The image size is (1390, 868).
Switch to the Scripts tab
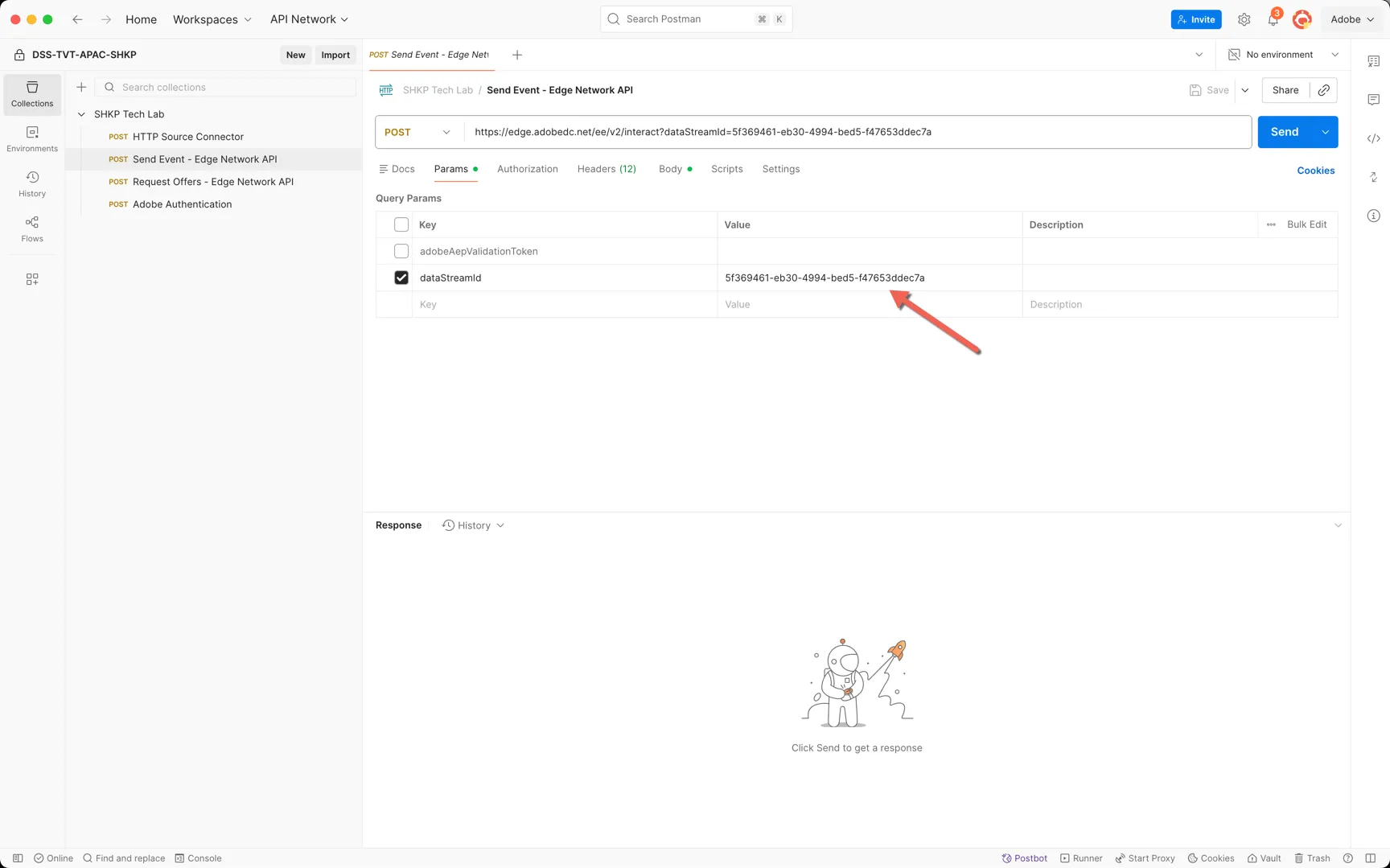click(727, 169)
